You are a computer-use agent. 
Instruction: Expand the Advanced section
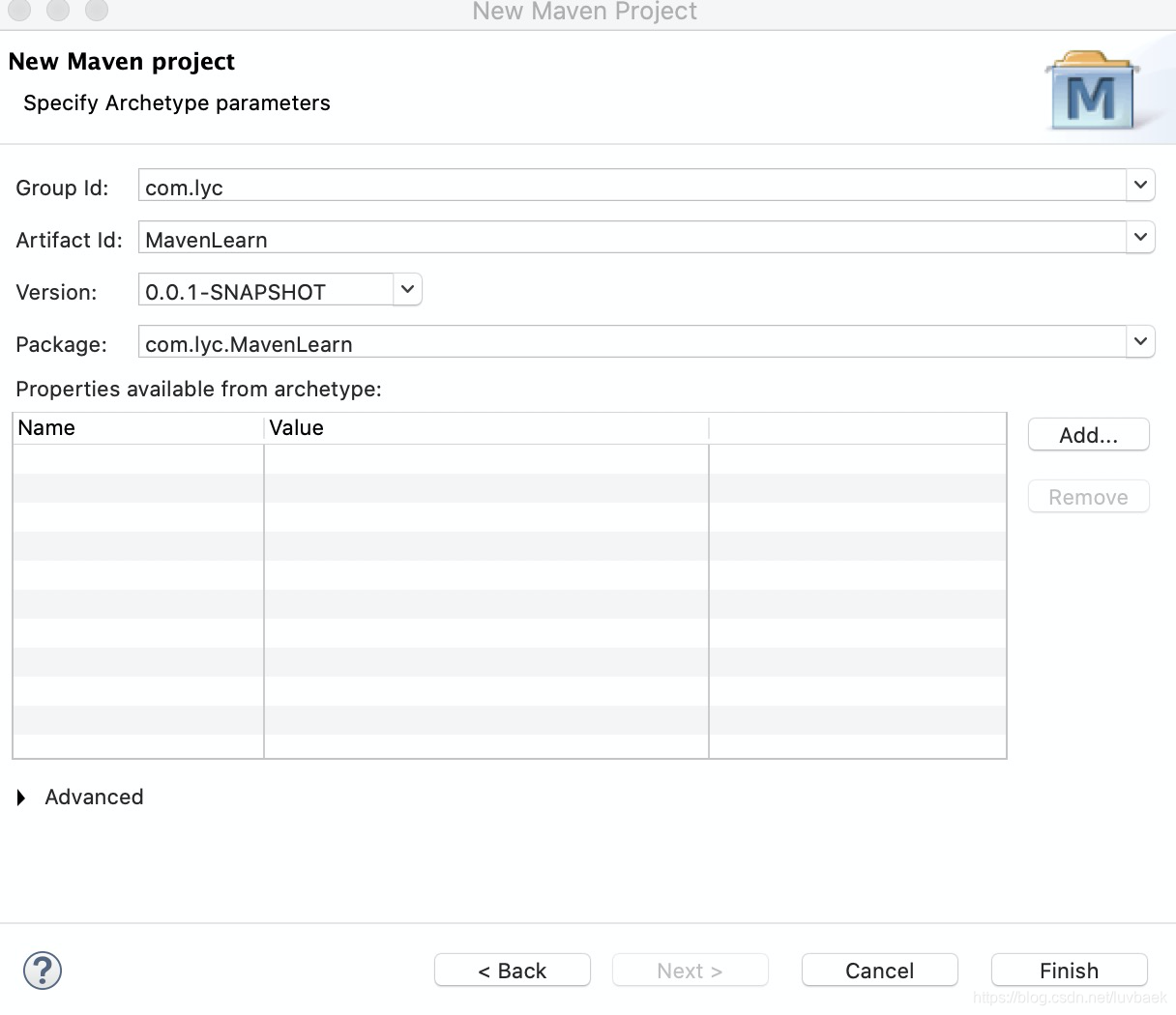(x=21, y=797)
